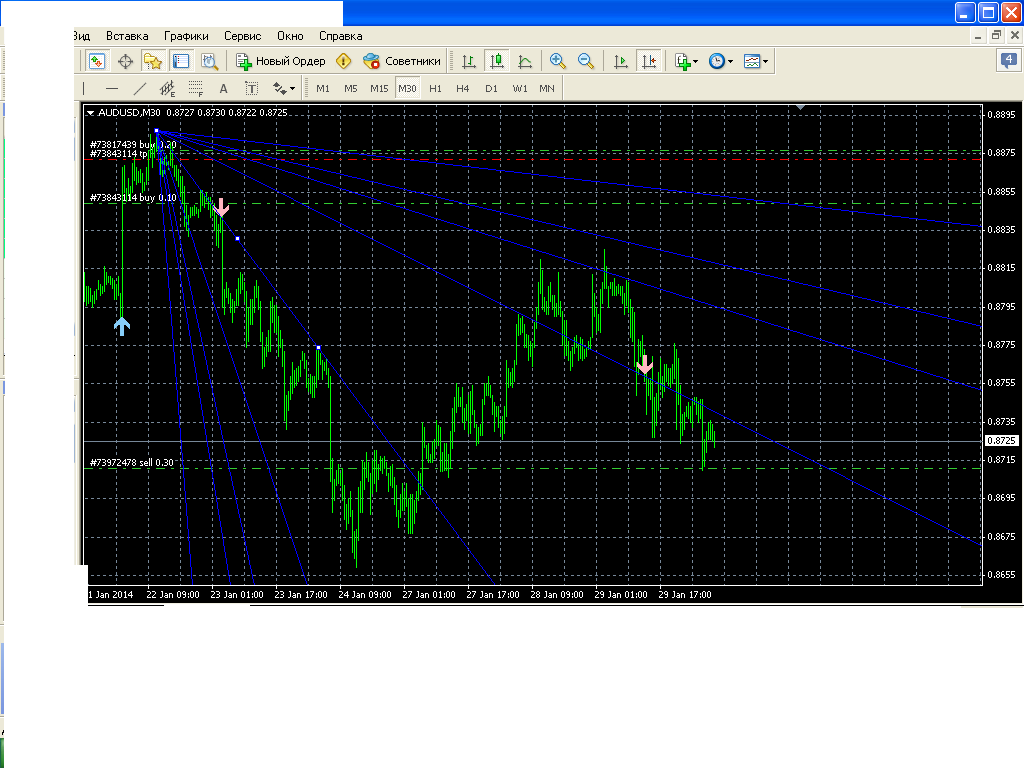Open the chart templates dropdown
Image resolution: width=1024 pixels, height=768 pixels.
pyautogui.click(x=757, y=61)
